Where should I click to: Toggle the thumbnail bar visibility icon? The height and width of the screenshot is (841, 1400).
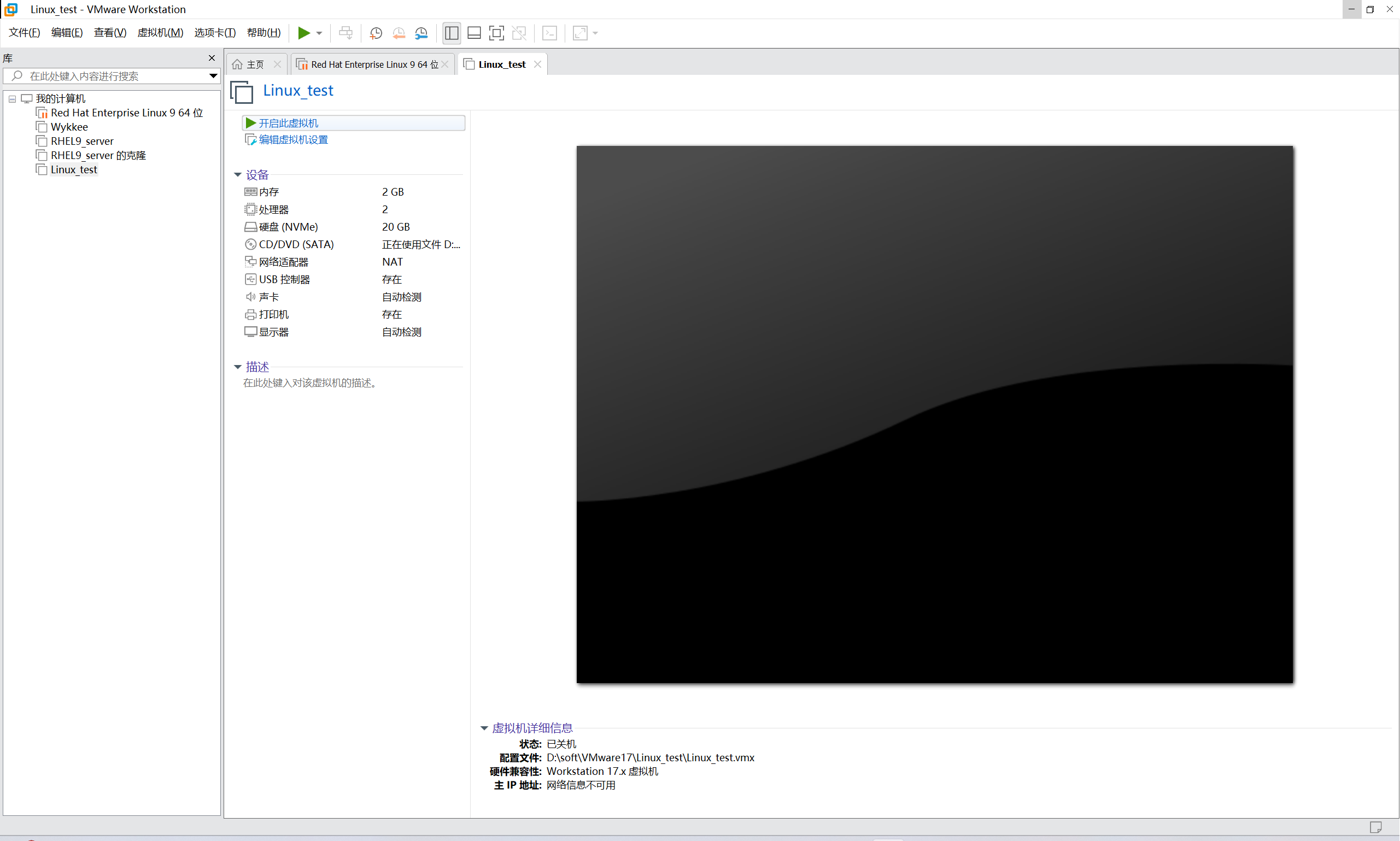click(x=474, y=33)
